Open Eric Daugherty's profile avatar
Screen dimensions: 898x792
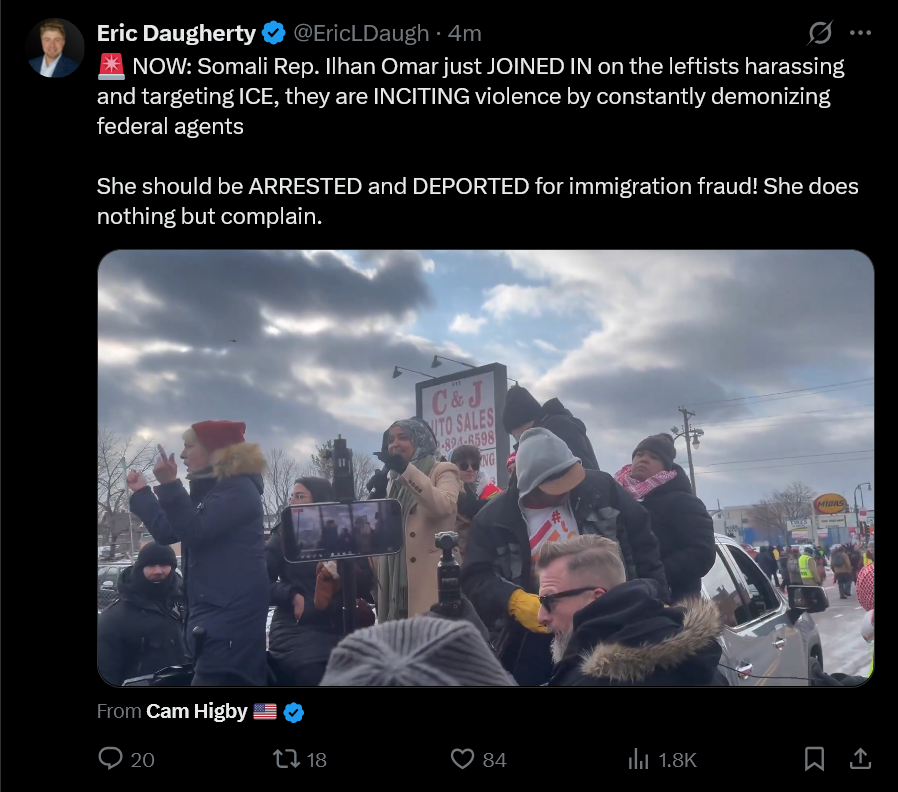pyautogui.click(x=55, y=48)
